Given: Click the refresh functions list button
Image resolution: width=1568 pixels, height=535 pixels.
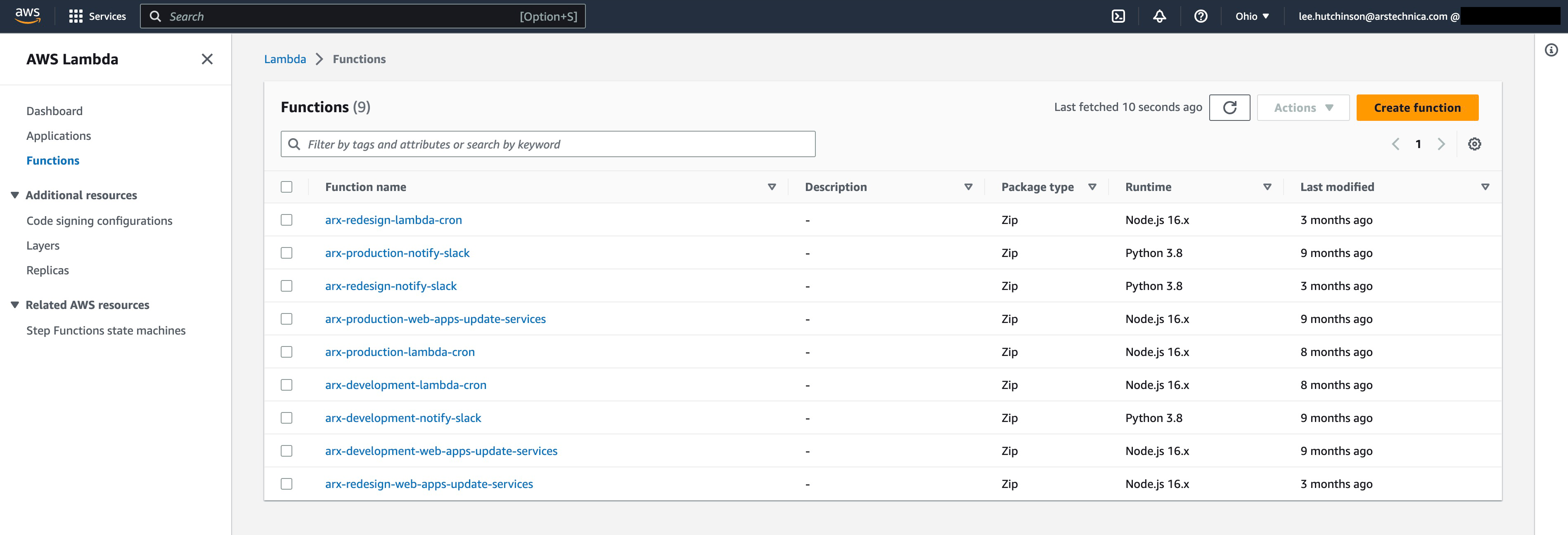Looking at the screenshot, I should (x=1229, y=108).
